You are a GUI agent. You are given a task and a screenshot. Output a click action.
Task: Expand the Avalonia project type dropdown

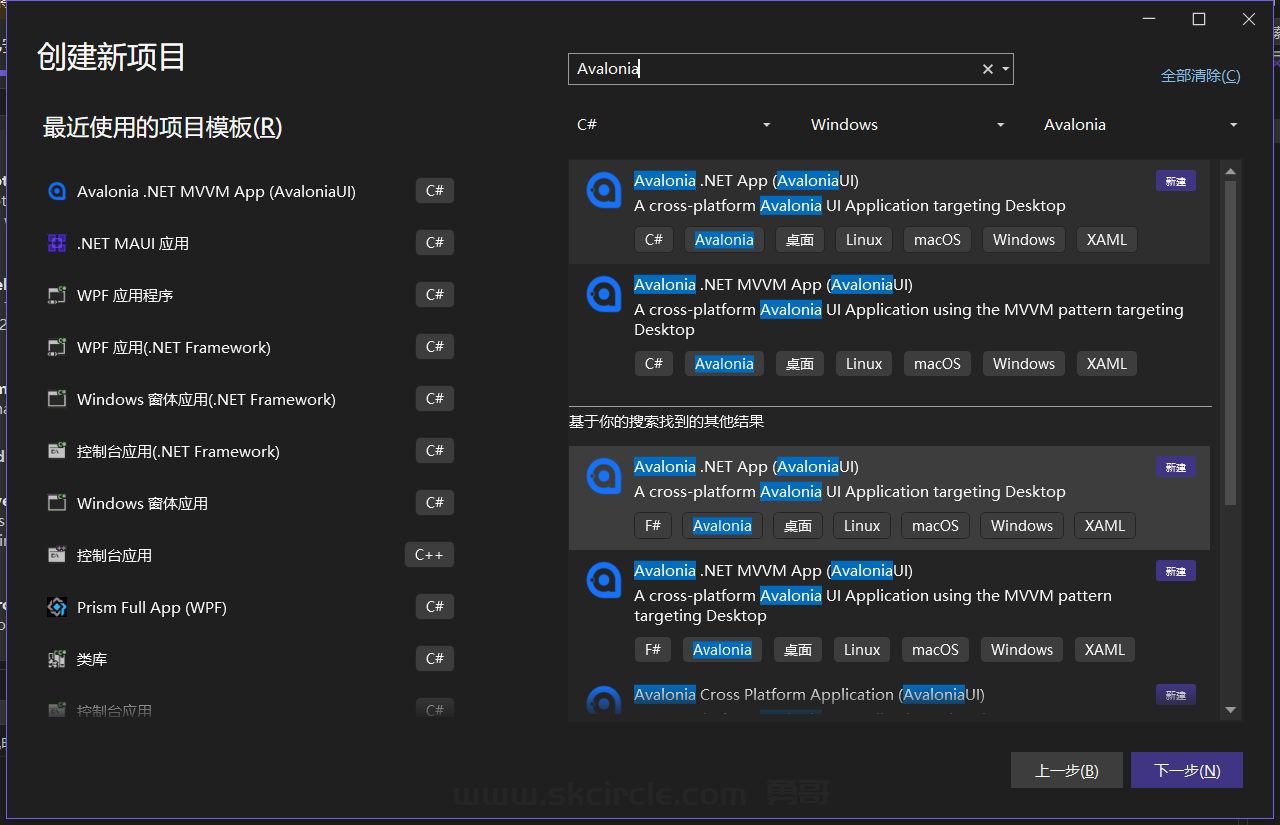coord(1140,125)
